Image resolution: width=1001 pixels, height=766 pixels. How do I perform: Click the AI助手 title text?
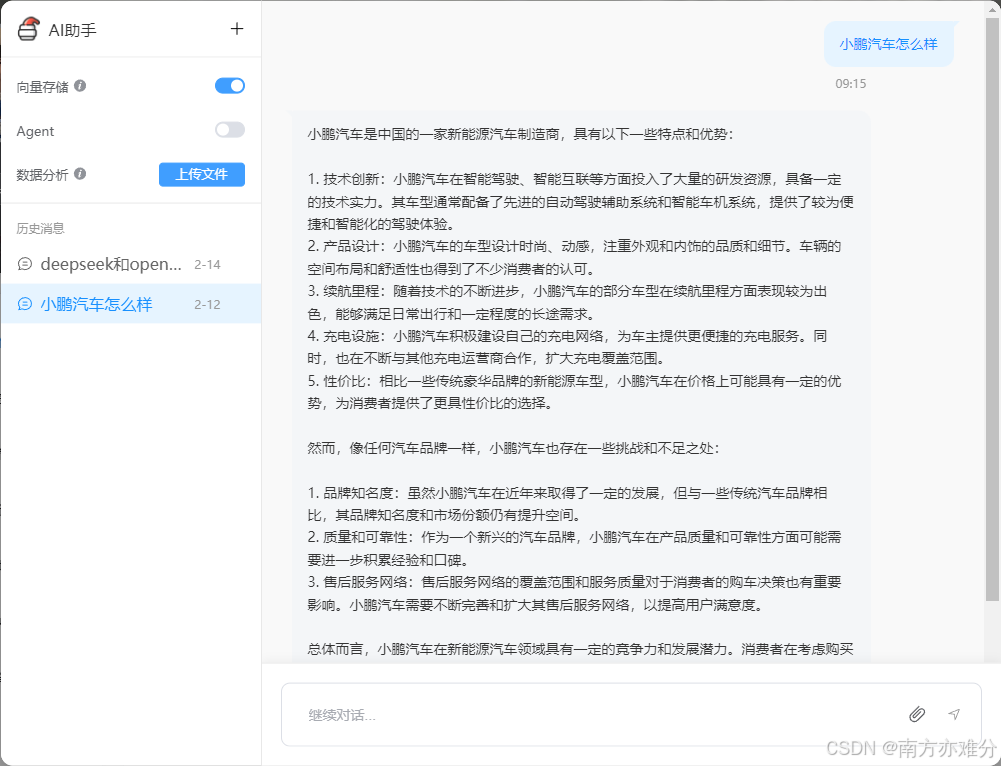(73, 30)
